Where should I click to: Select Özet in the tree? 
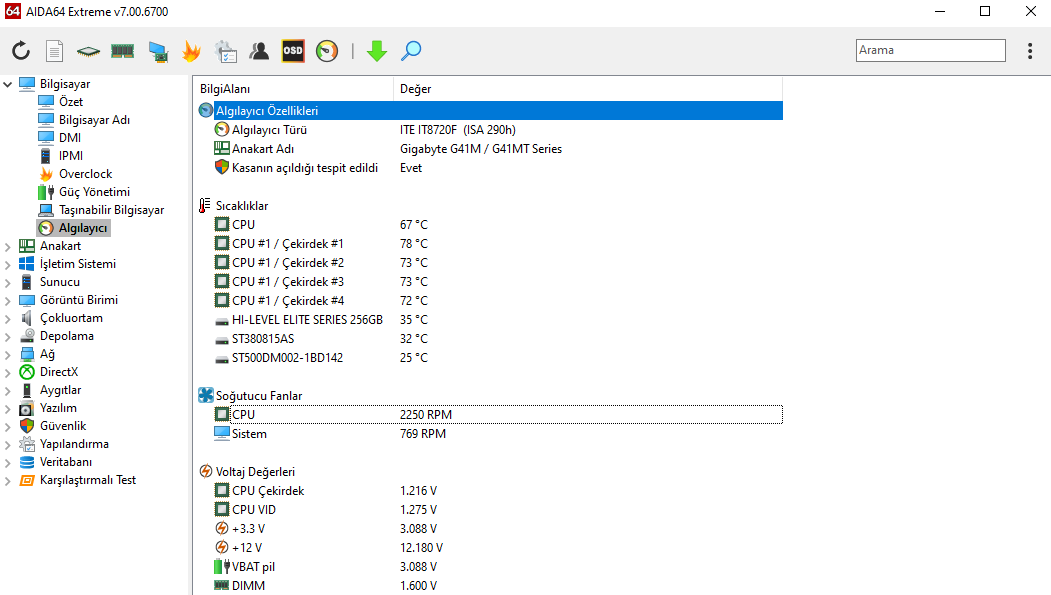(71, 102)
